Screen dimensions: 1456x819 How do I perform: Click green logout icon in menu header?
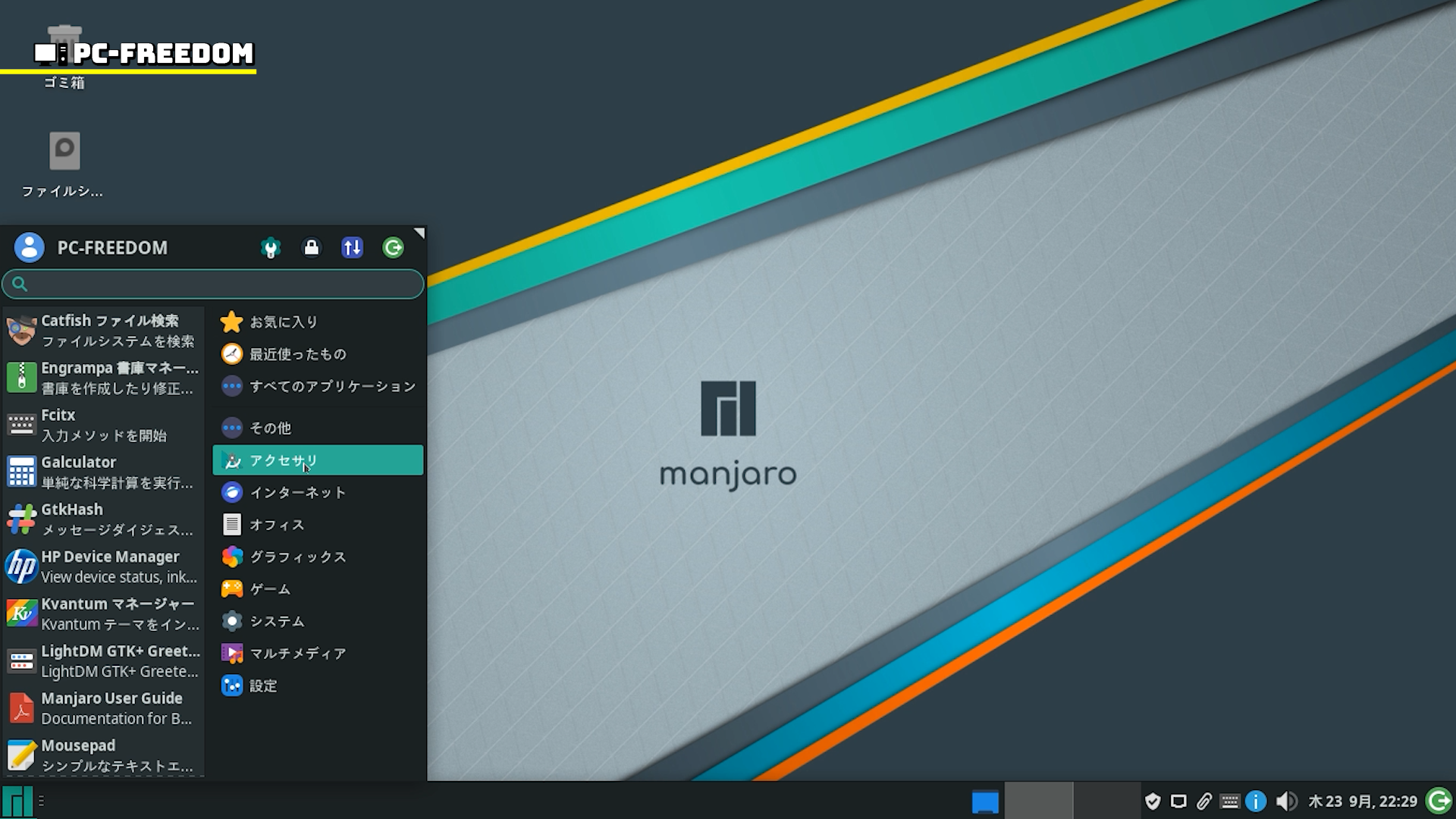[393, 248]
